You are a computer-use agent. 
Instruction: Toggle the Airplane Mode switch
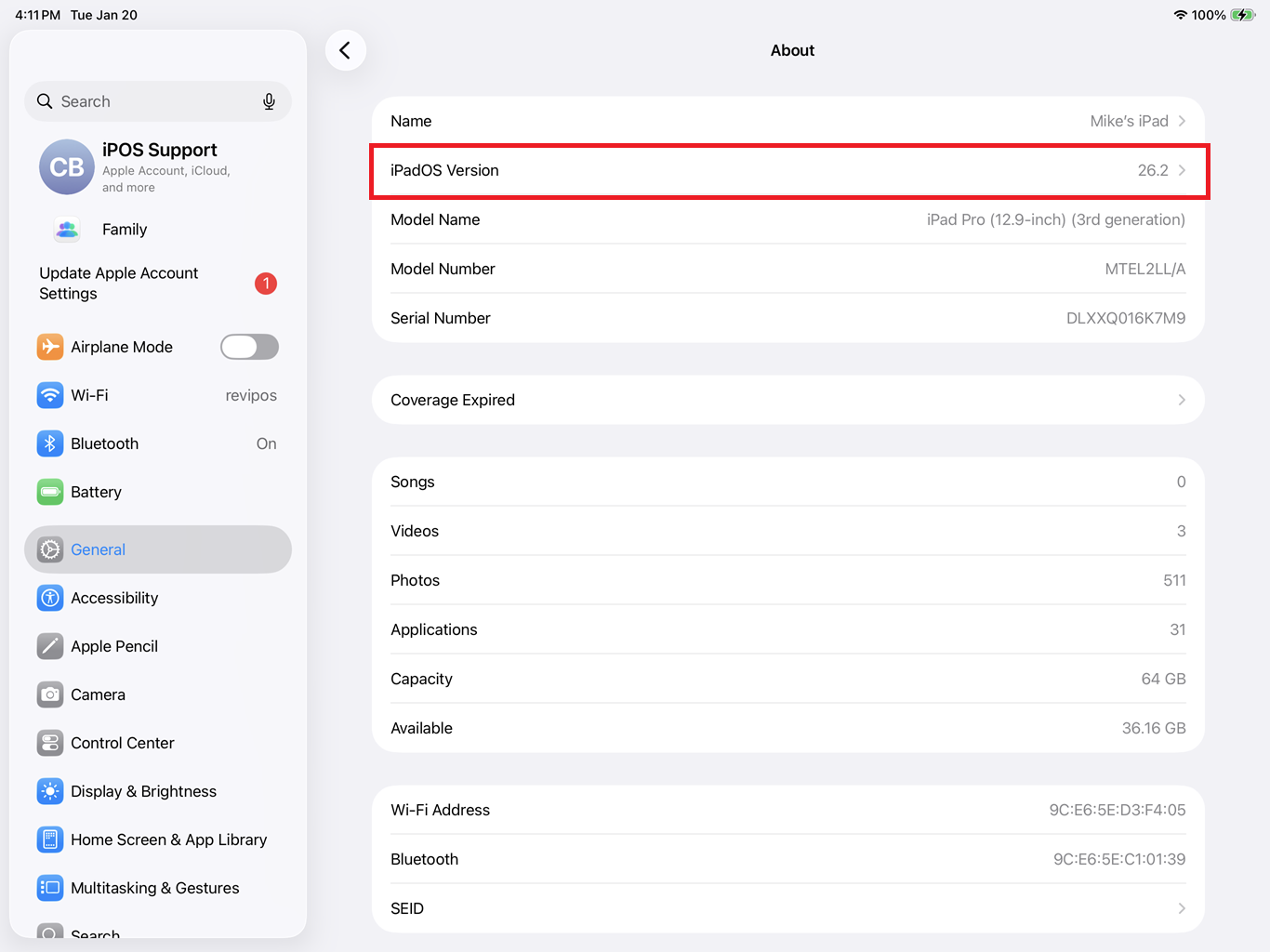click(249, 347)
